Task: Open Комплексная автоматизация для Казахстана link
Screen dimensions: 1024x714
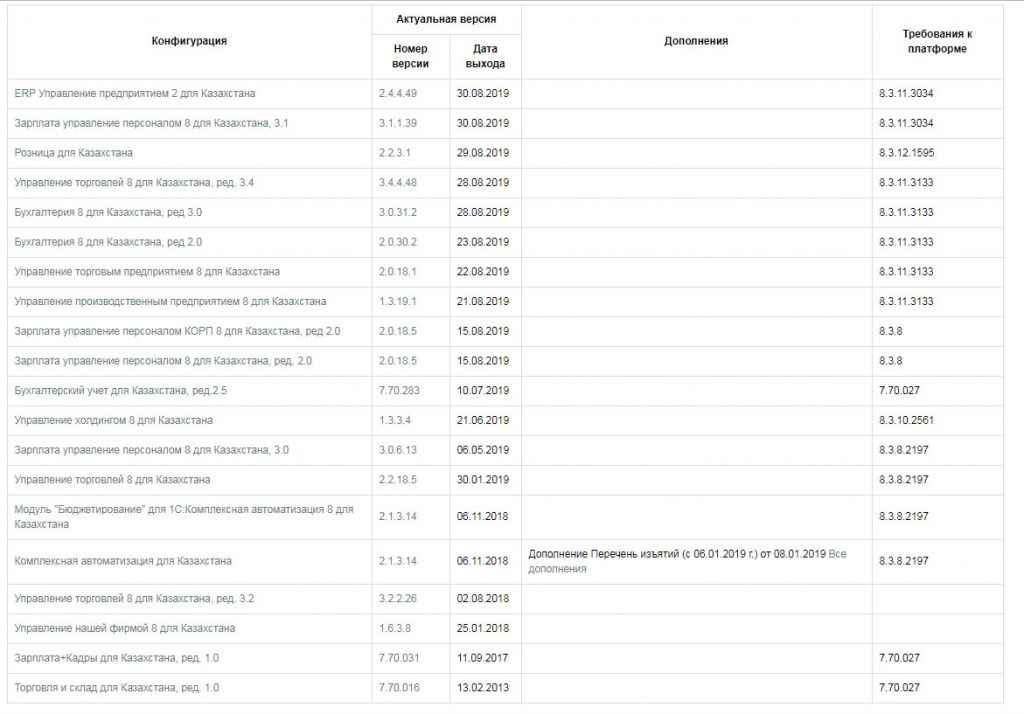Action: [x=123, y=561]
